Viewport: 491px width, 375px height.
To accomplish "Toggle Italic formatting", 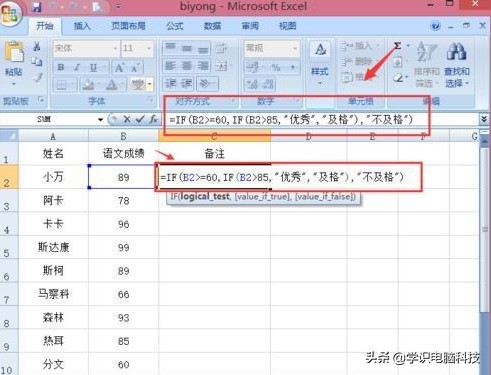I will 77,67.
